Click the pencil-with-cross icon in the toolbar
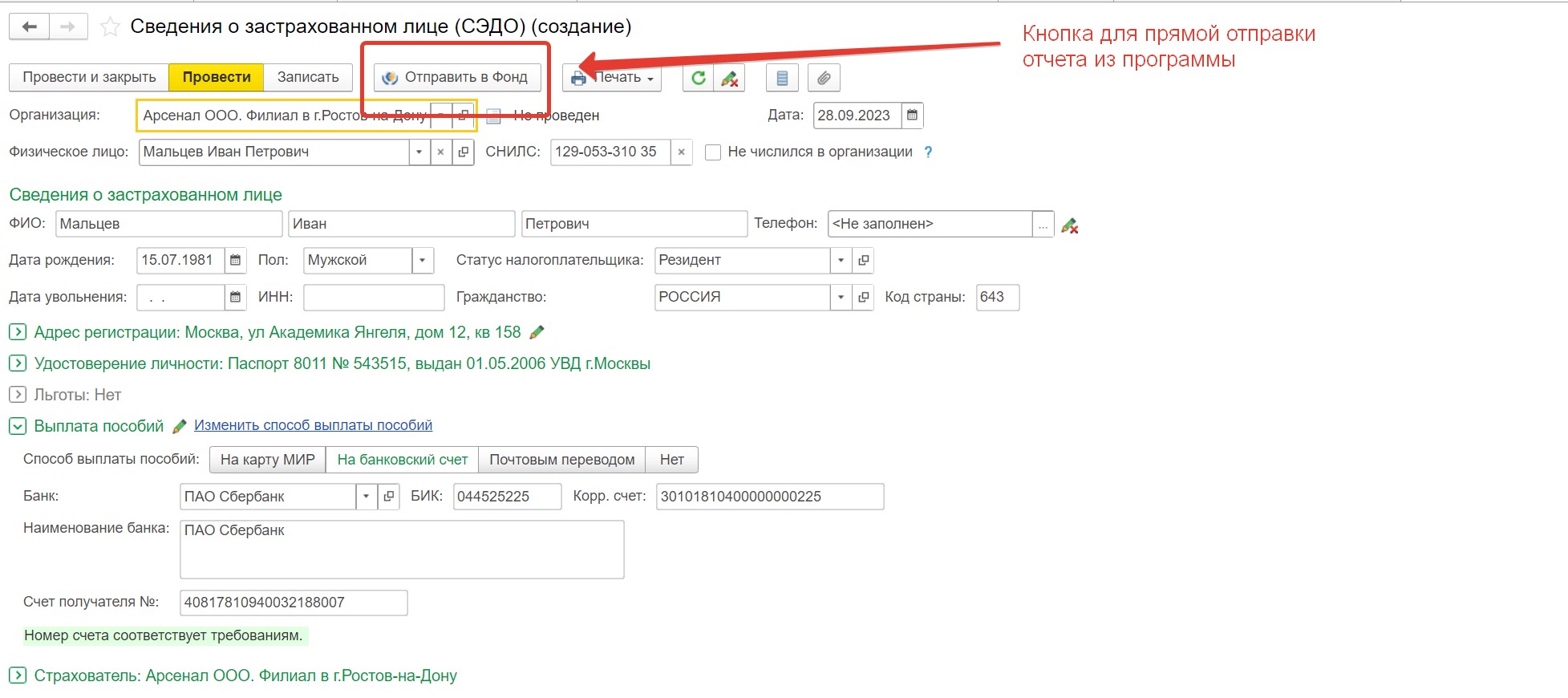 coord(729,78)
